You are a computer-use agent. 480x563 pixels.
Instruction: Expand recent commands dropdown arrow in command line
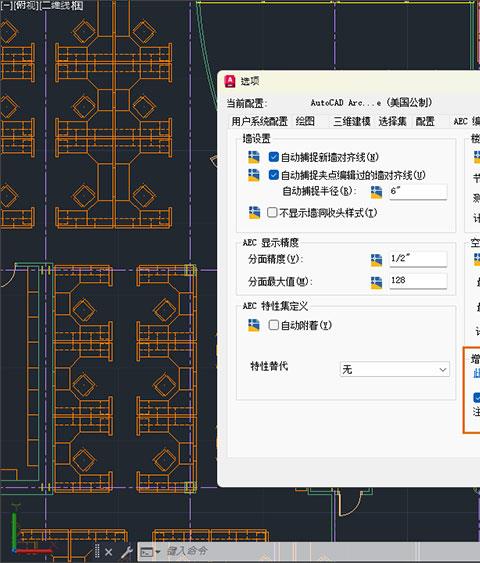coord(157,552)
